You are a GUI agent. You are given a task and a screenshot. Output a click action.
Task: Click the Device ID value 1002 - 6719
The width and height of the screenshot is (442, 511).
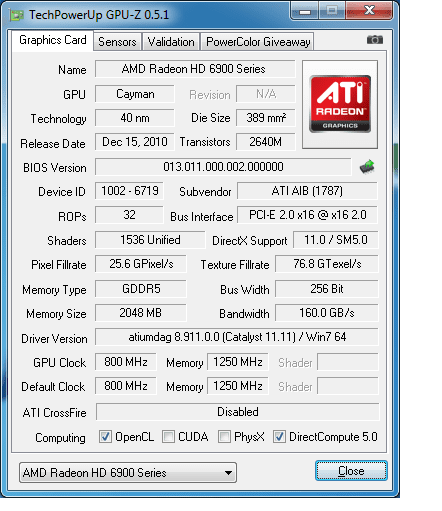(129, 191)
